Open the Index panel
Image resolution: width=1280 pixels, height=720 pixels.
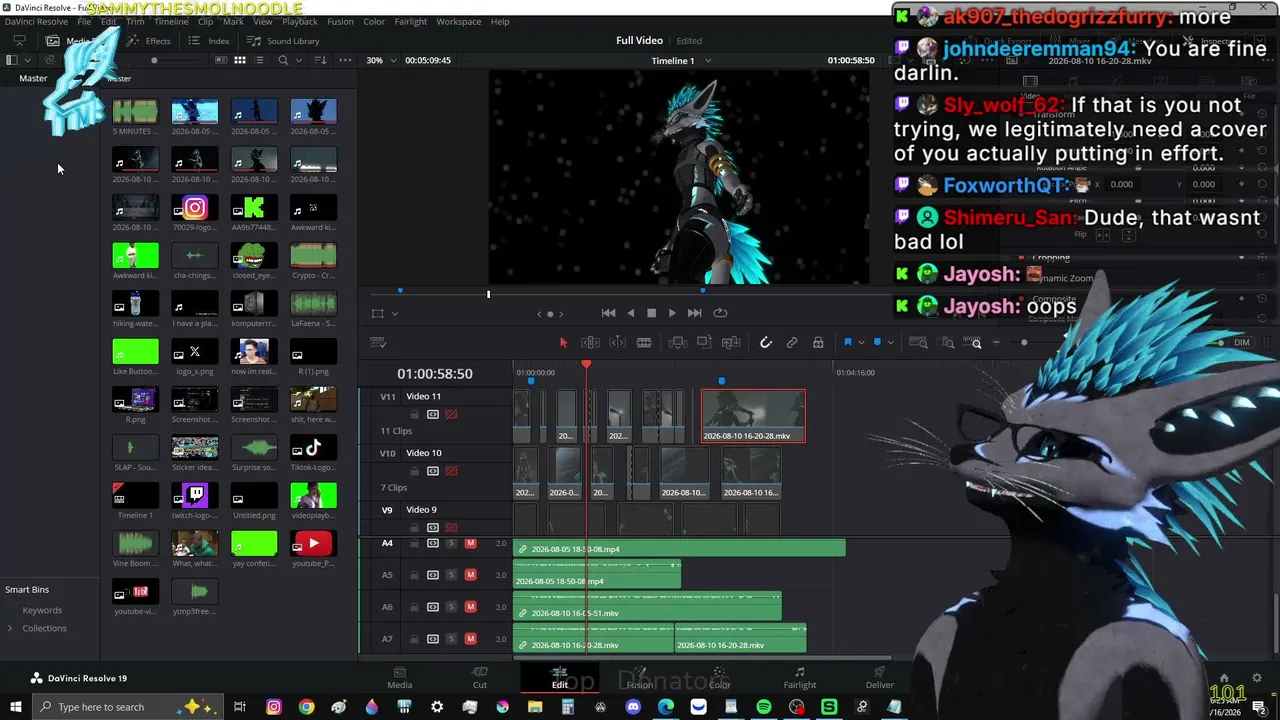click(210, 41)
